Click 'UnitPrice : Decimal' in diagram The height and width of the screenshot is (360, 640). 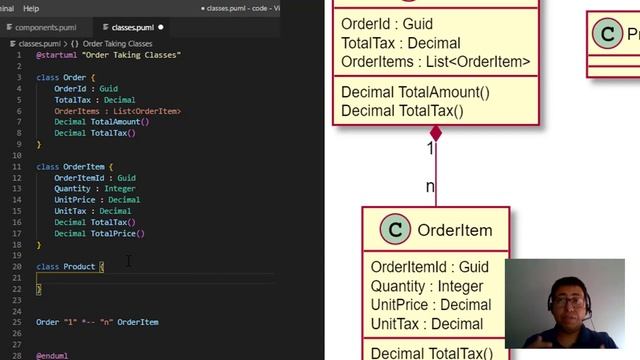[431, 305]
